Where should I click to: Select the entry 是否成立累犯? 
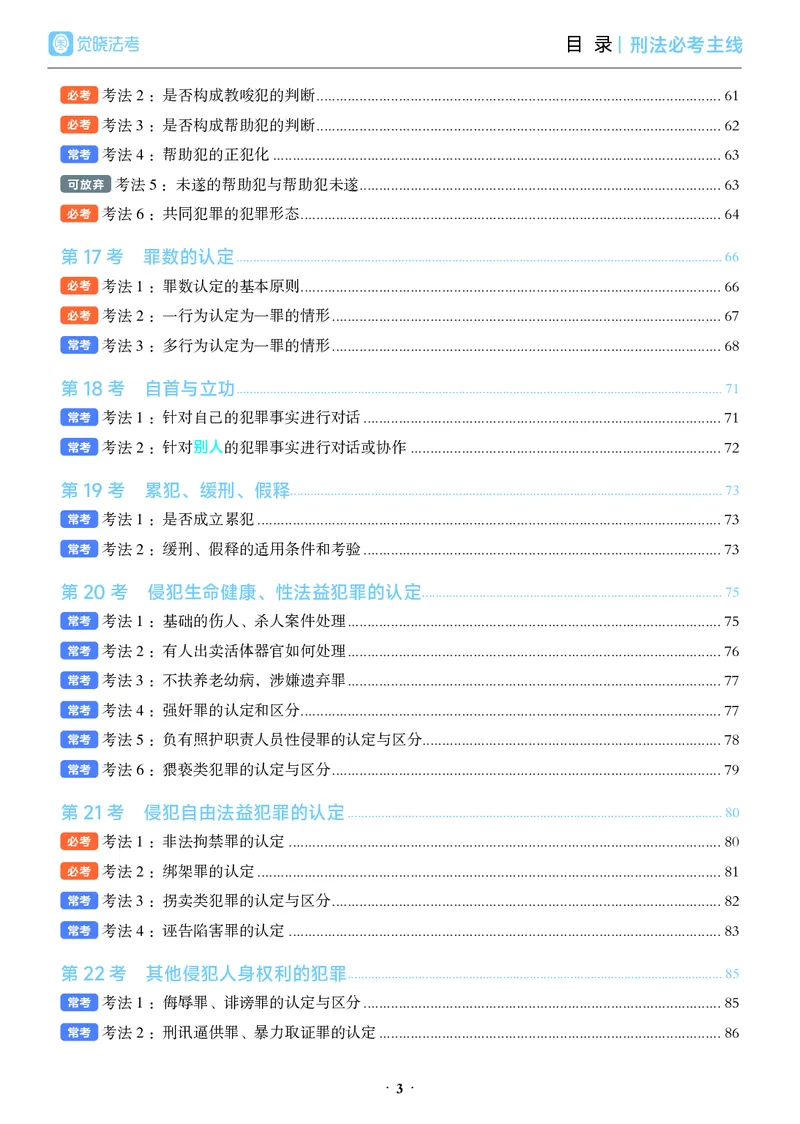(208, 520)
